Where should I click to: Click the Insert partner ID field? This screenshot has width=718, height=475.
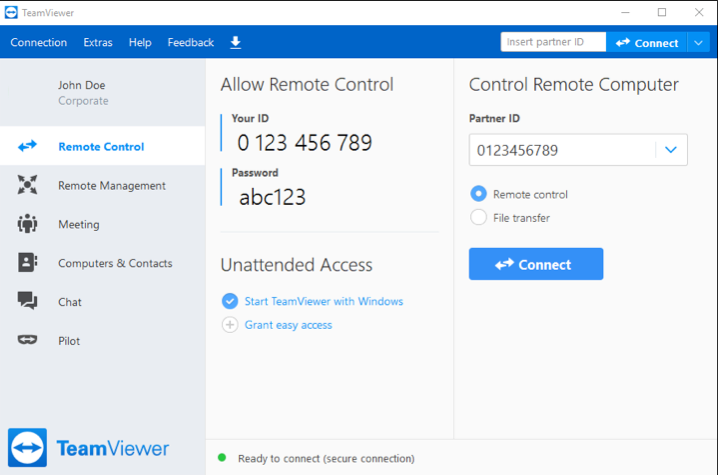[553, 42]
